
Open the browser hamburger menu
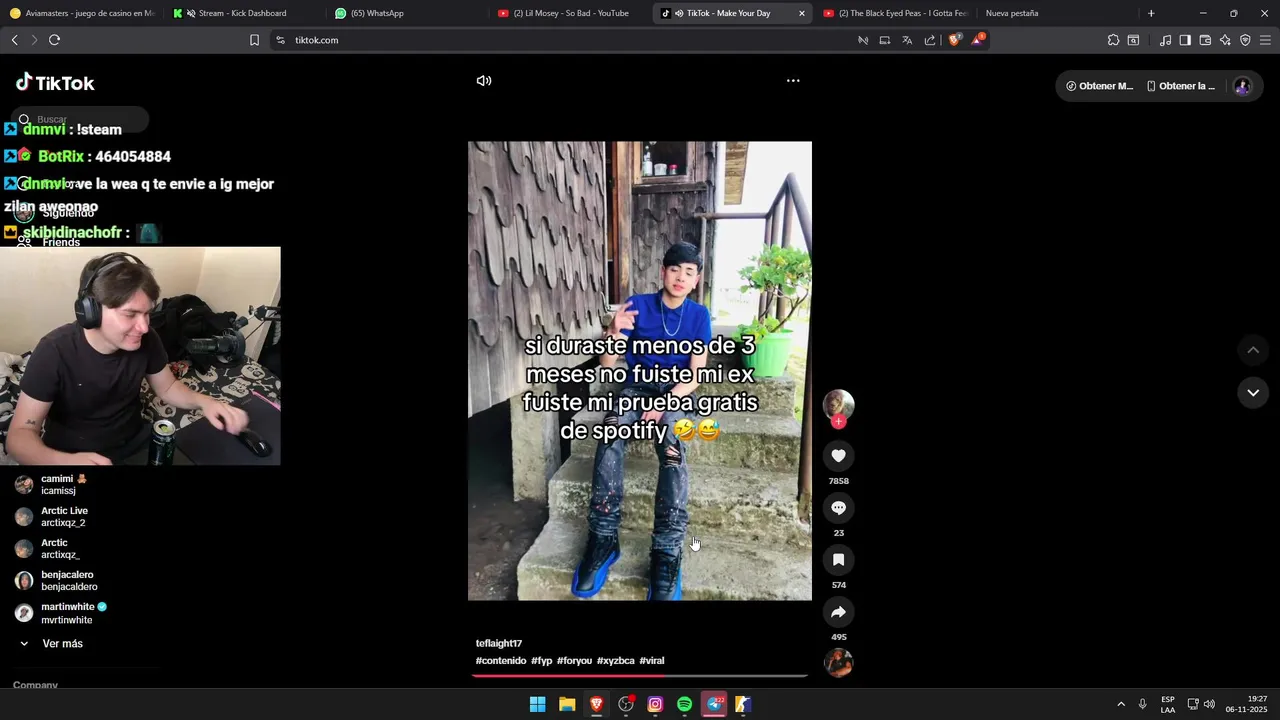[x=1265, y=40]
